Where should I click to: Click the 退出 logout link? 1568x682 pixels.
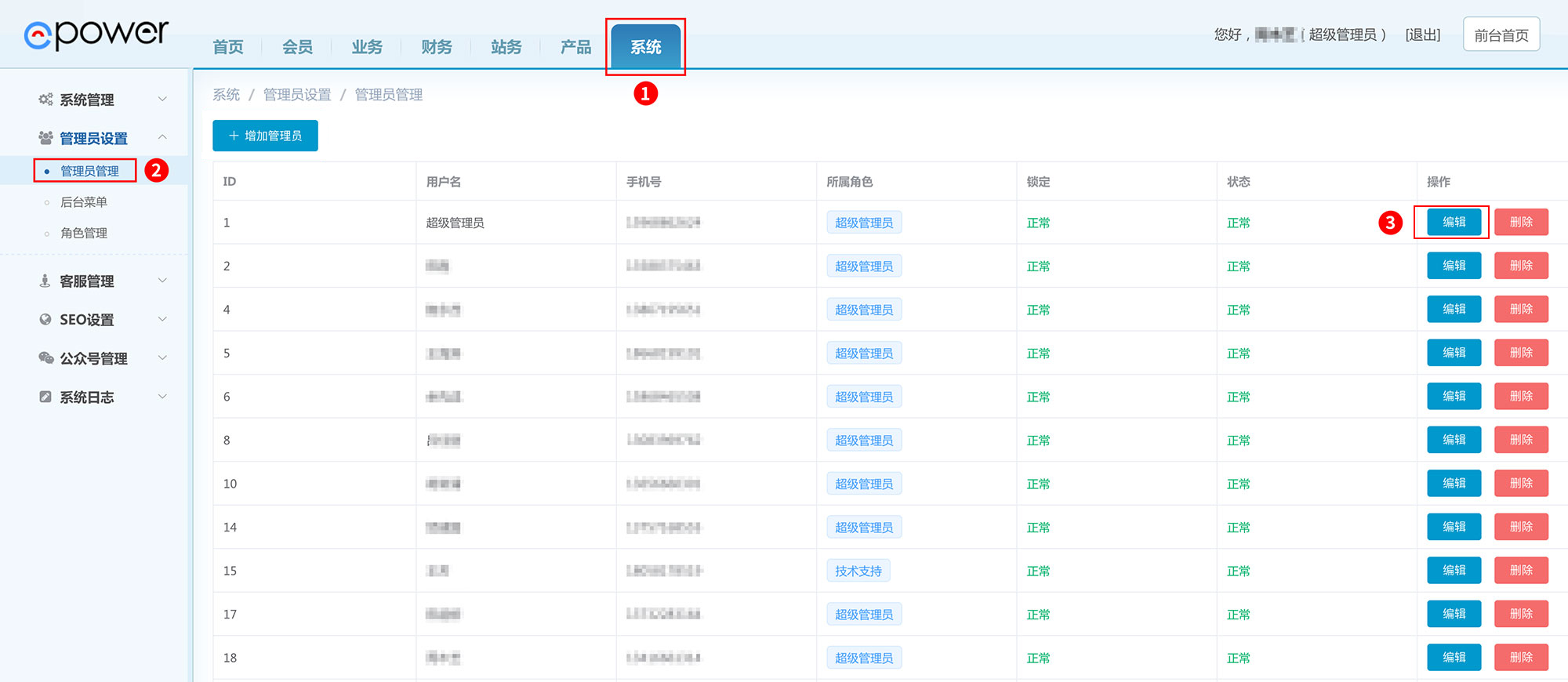coord(1423,34)
